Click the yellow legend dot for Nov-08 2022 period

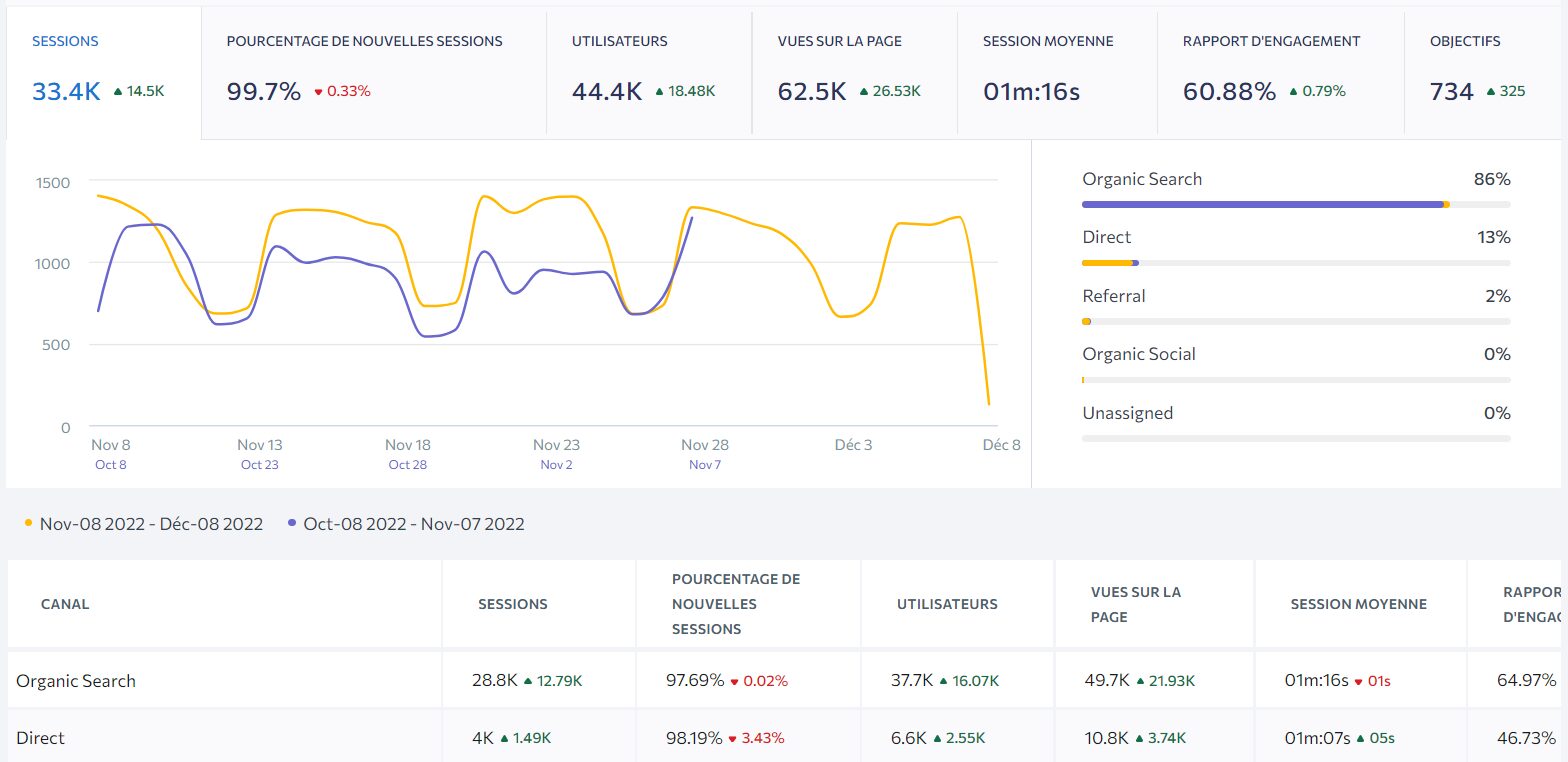28,523
